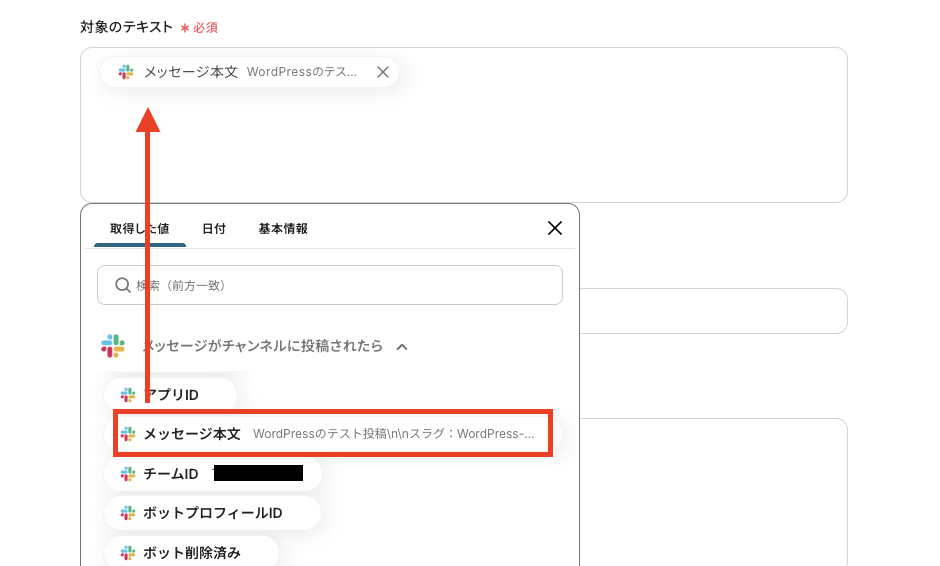Select the メッセージ本文 value in the list
Viewport: 940px width, 566px height.
tap(333, 433)
